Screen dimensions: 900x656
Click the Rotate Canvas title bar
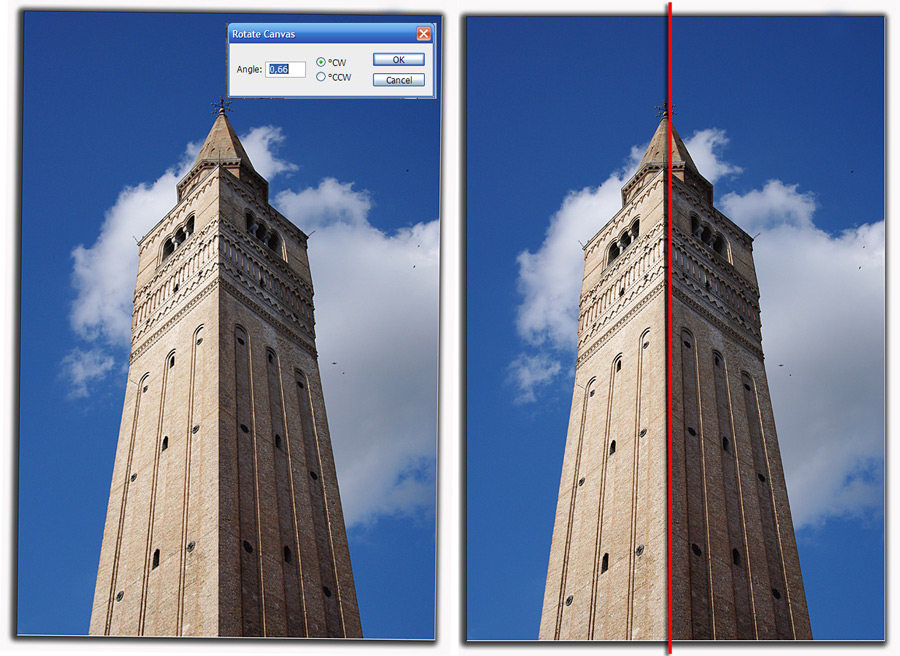[300, 33]
